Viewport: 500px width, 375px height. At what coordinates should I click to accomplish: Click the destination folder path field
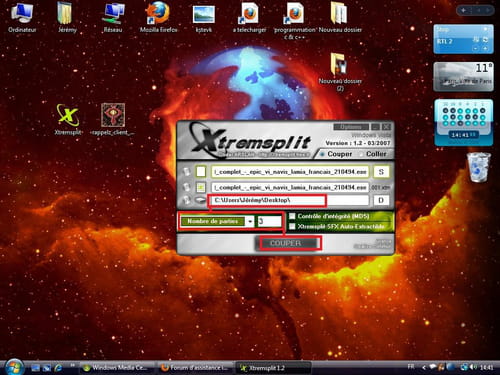point(290,200)
